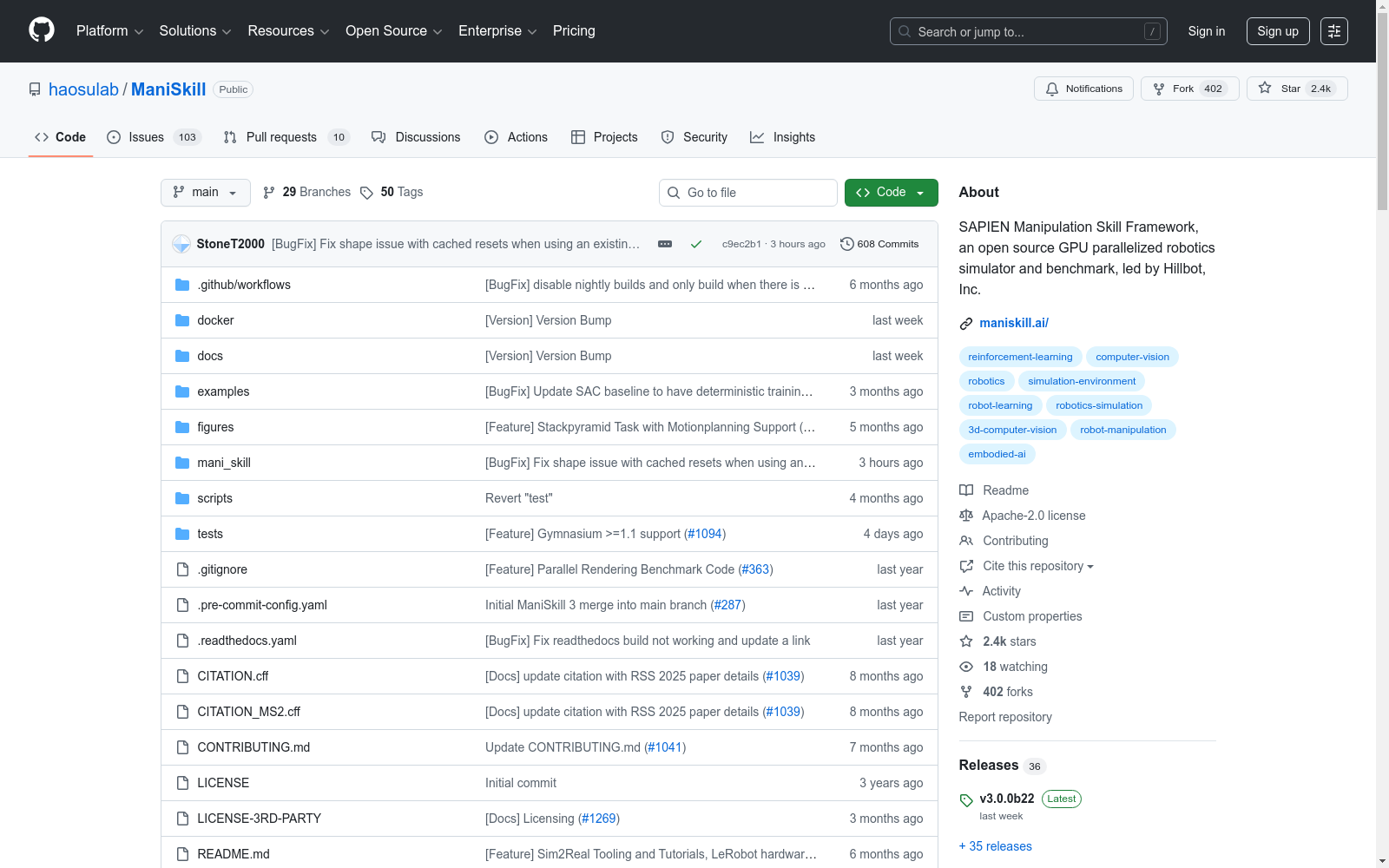Open the Actions tab
This screenshot has width=1389, height=868.
tap(516, 137)
